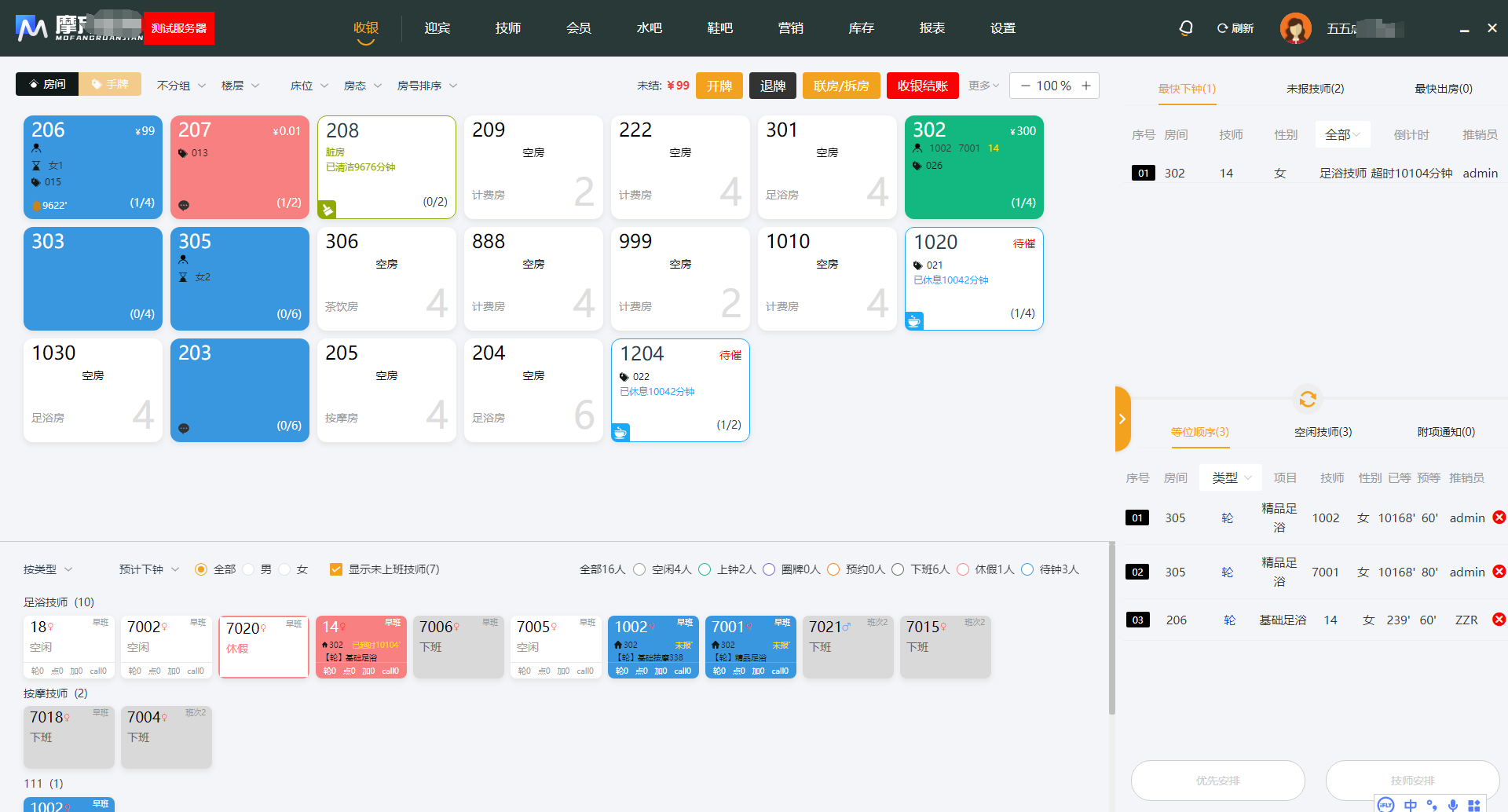Click the person icon in room 305
Viewport: 1508px width, 812px height.
pos(183,260)
